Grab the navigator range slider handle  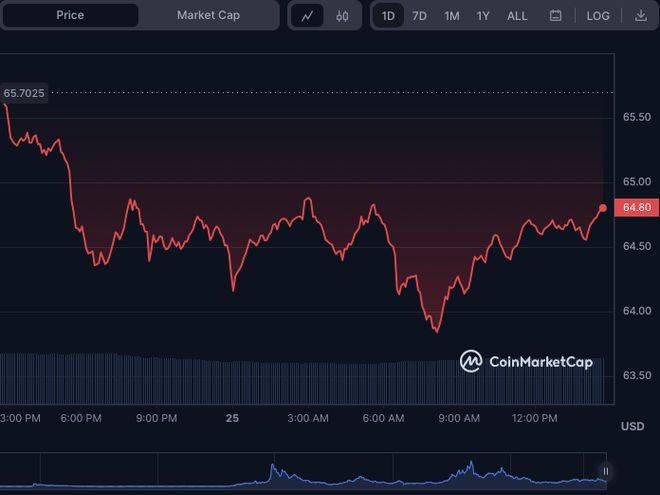tap(605, 472)
